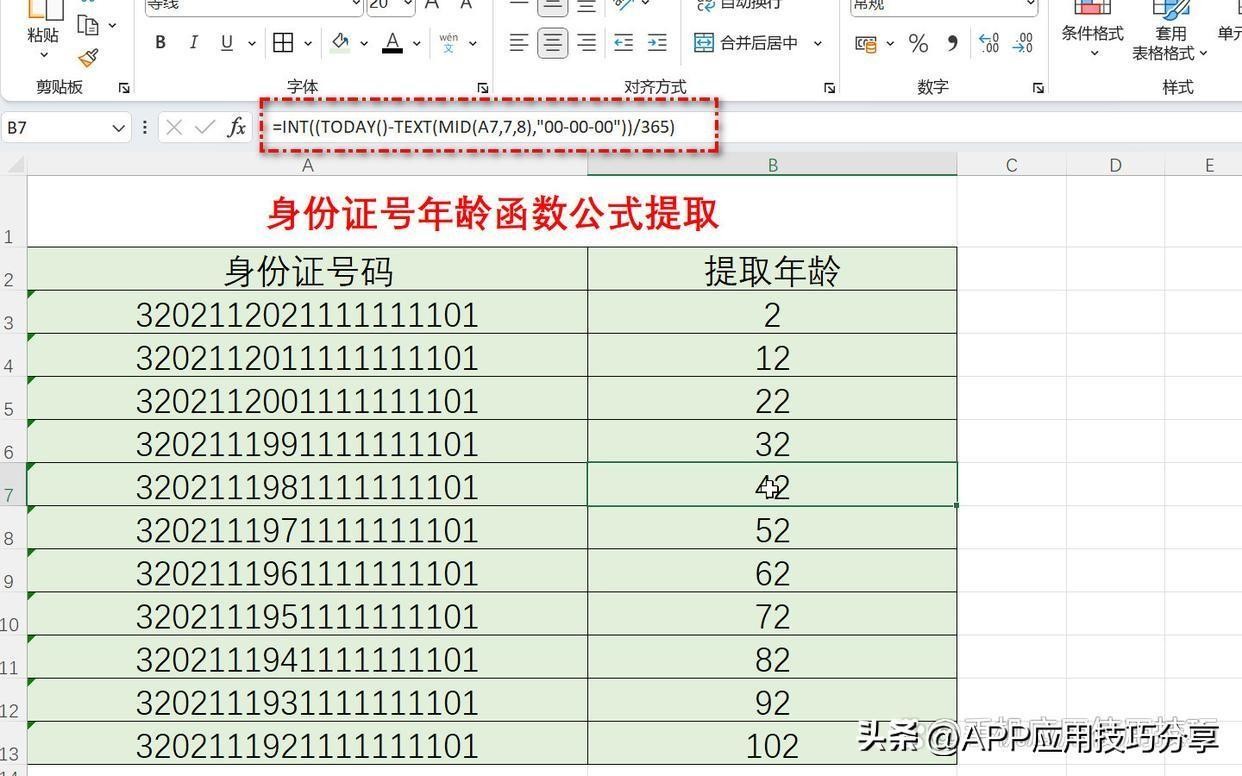Toggle underline formatting
The width and height of the screenshot is (1242, 776).
[x=227, y=43]
